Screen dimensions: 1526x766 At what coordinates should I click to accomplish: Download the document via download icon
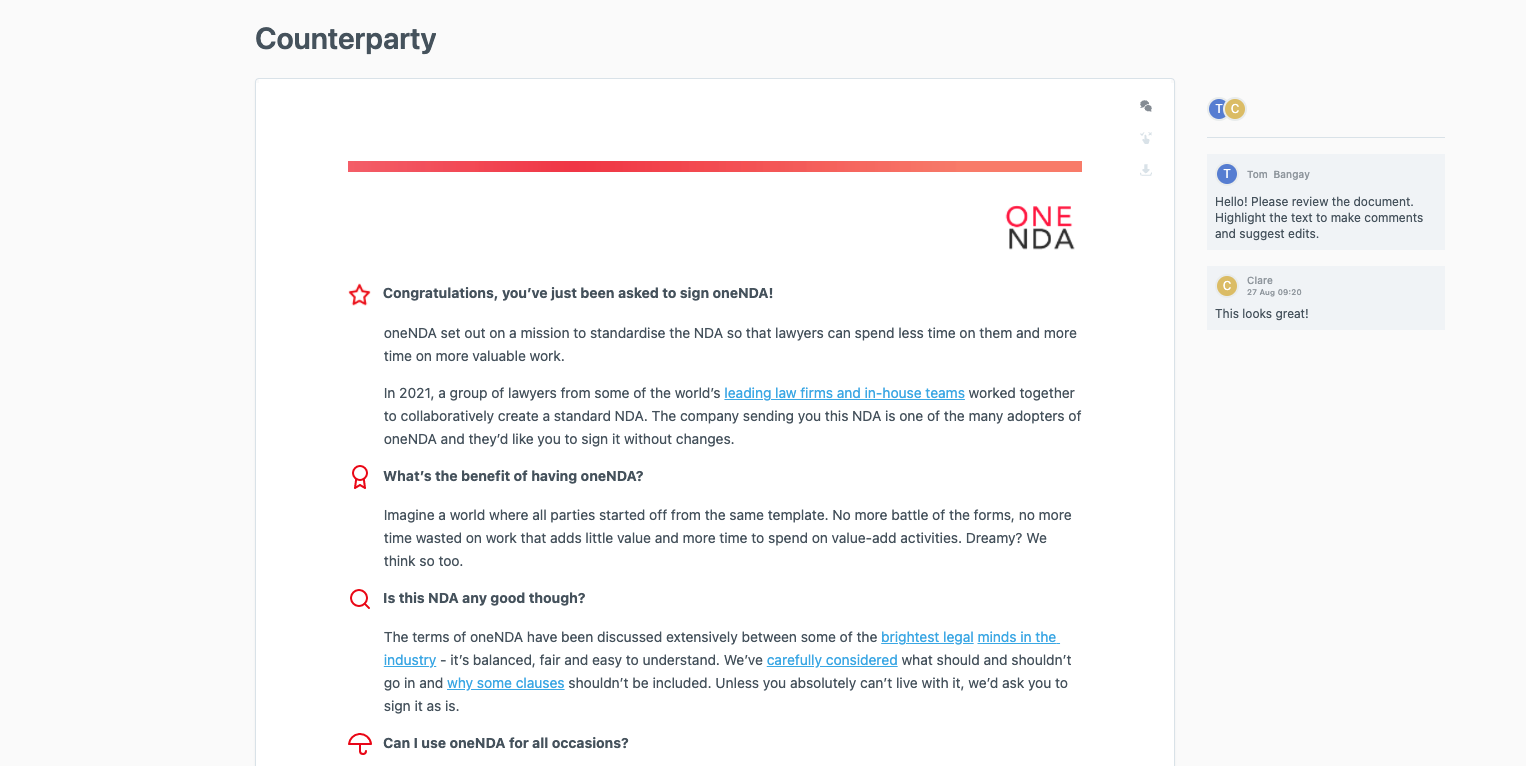[1146, 170]
